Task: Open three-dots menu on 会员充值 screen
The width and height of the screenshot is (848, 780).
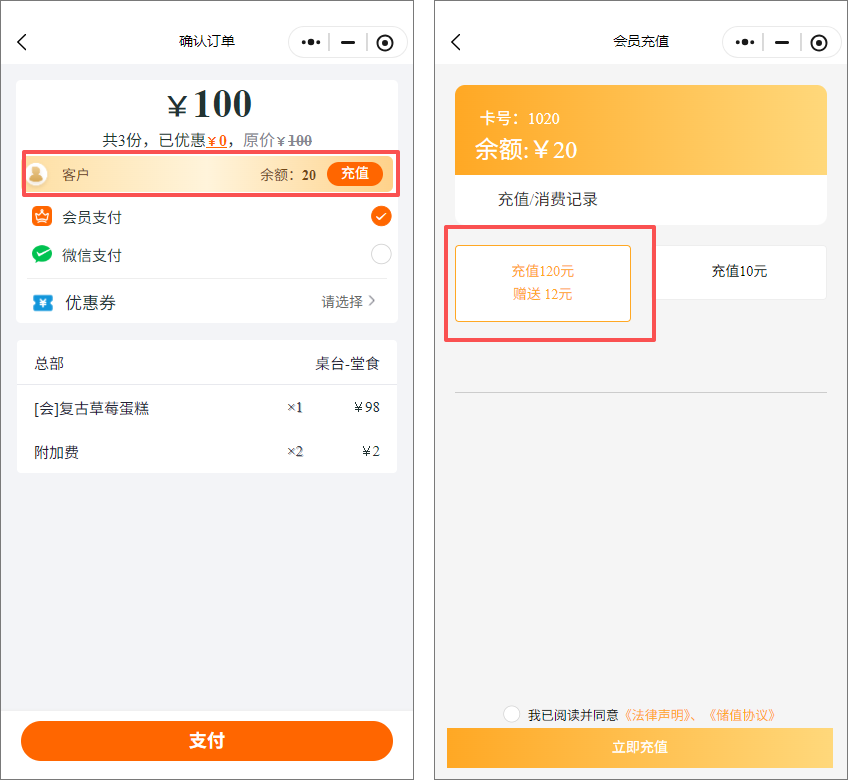Action: (x=745, y=42)
